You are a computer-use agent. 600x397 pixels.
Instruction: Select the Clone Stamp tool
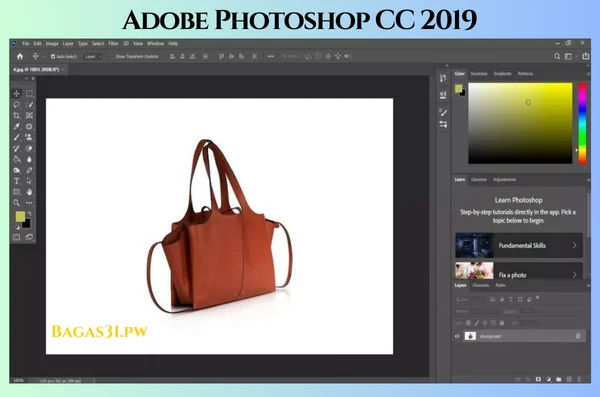pyautogui.click(x=29, y=137)
